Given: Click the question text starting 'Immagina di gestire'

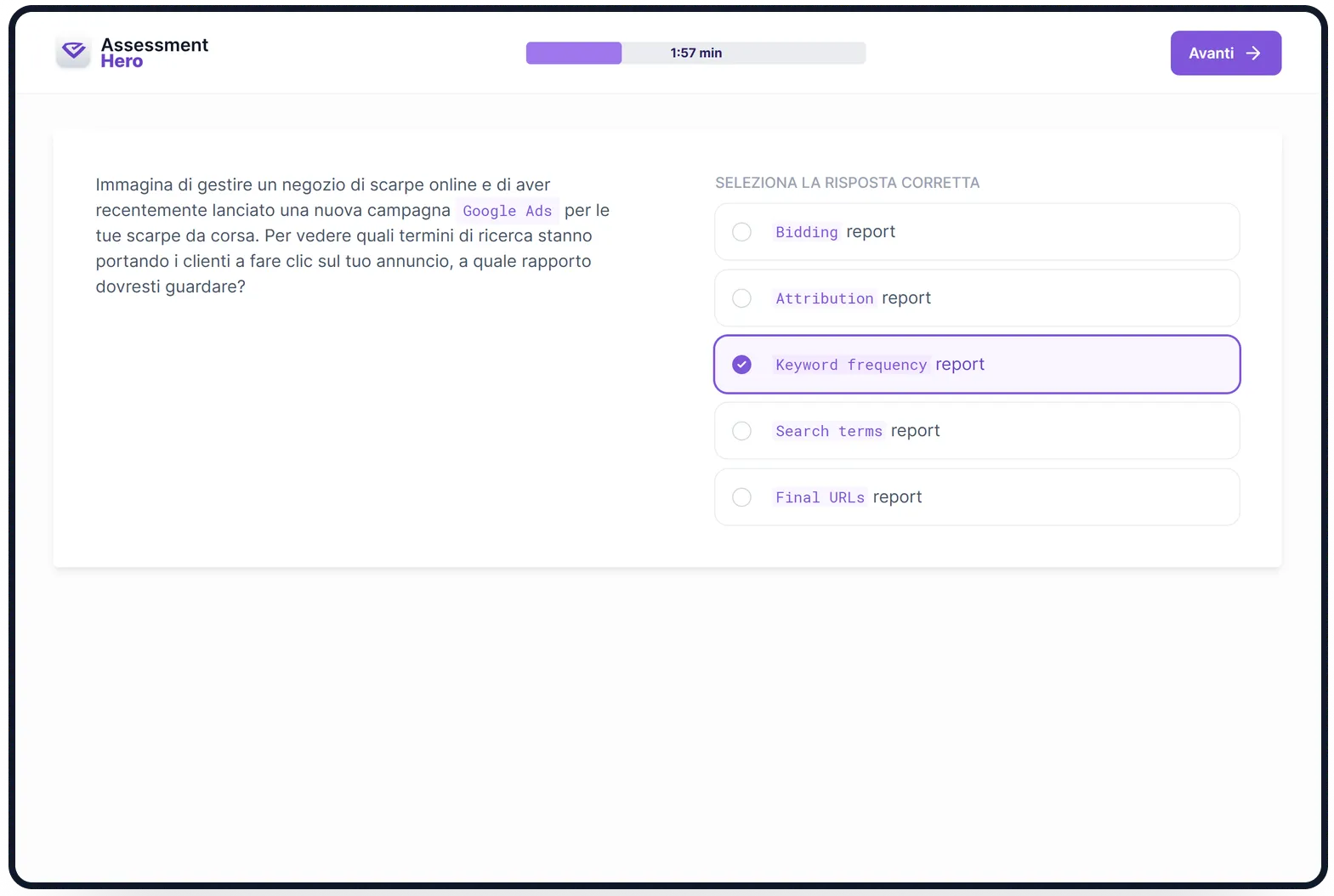Looking at the screenshot, I should pos(352,235).
